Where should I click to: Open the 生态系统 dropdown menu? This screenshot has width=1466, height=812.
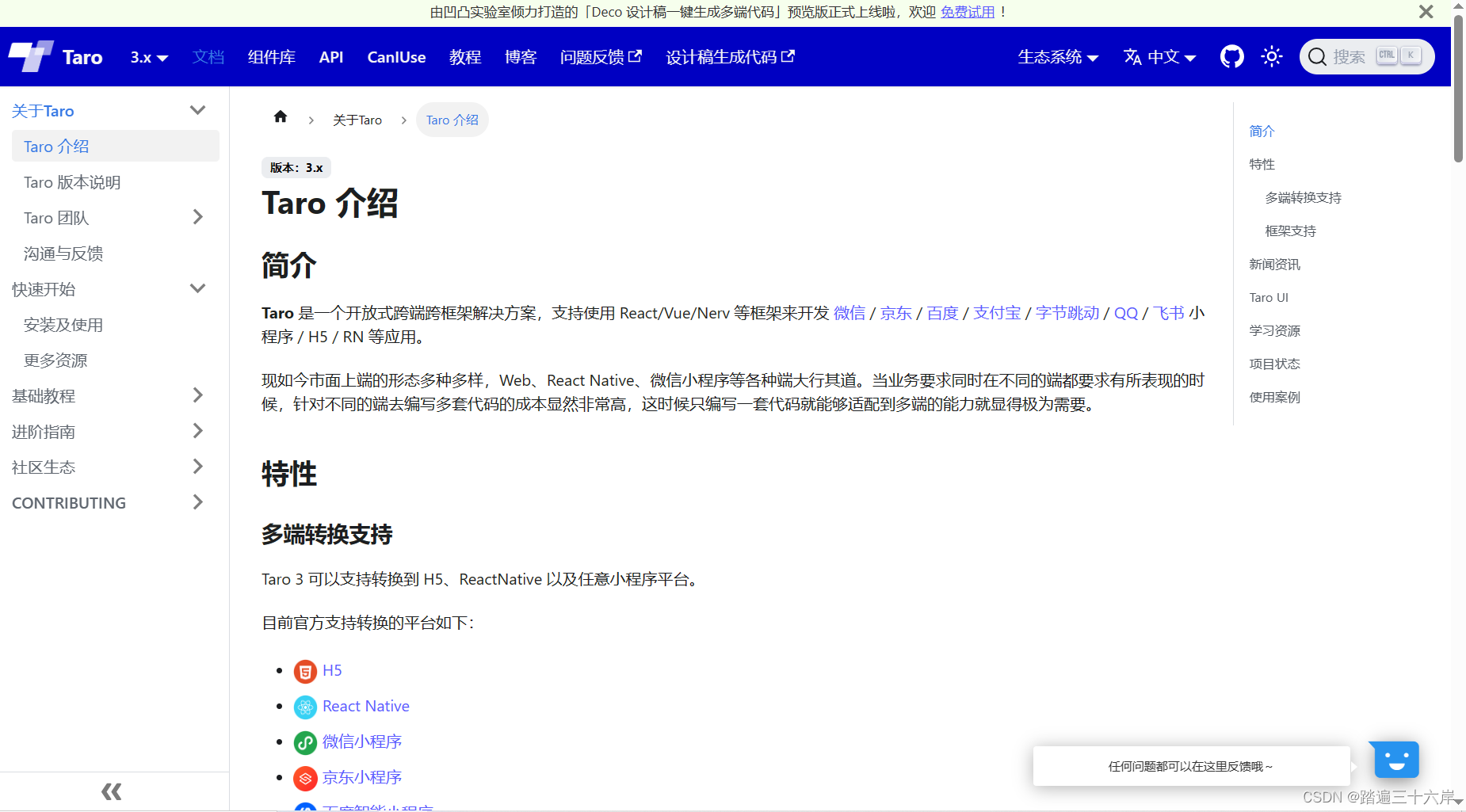(1058, 57)
